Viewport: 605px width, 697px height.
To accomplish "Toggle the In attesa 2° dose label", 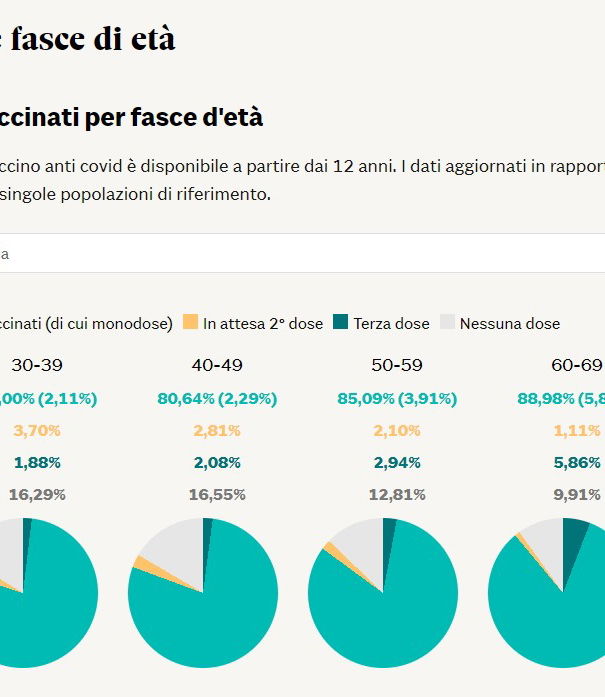I will coord(263,324).
